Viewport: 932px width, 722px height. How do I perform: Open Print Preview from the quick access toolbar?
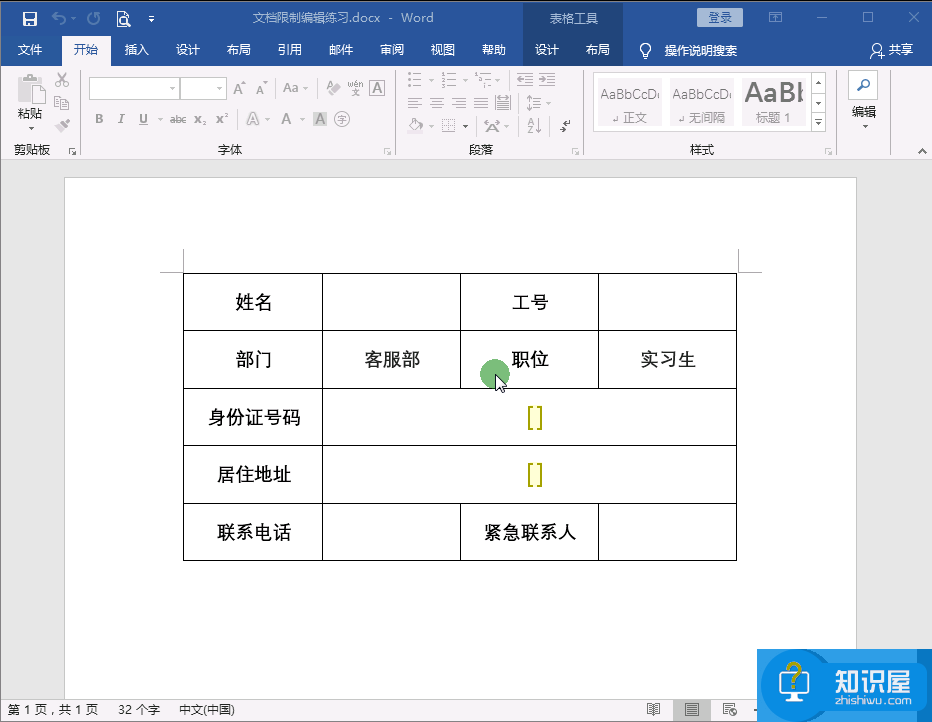pyautogui.click(x=123, y=19)
